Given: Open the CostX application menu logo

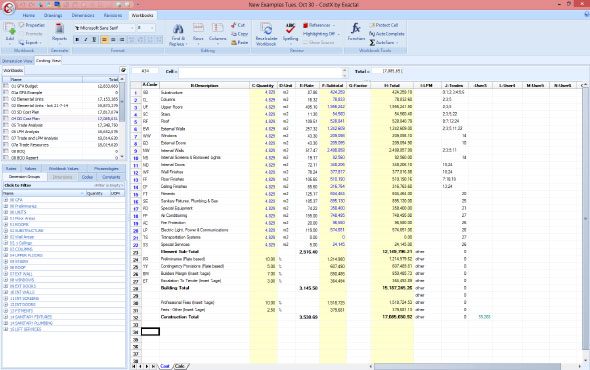Looking at the screenshot, I should coord(8,8).
